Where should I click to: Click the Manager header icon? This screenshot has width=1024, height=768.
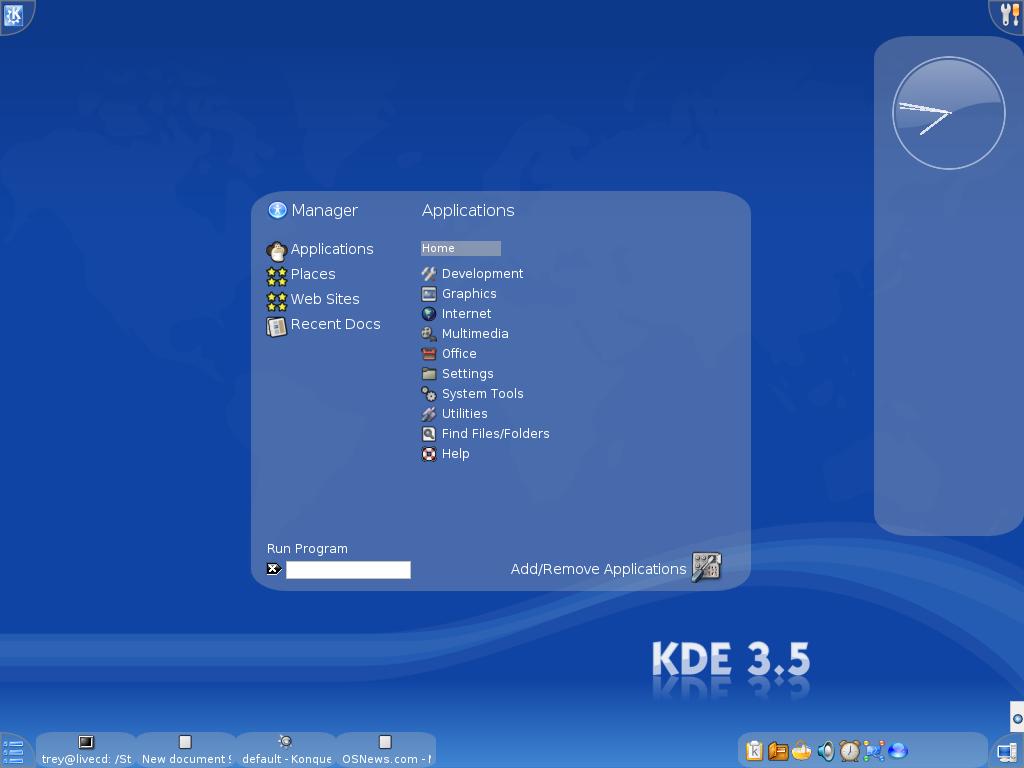(278, 210)
